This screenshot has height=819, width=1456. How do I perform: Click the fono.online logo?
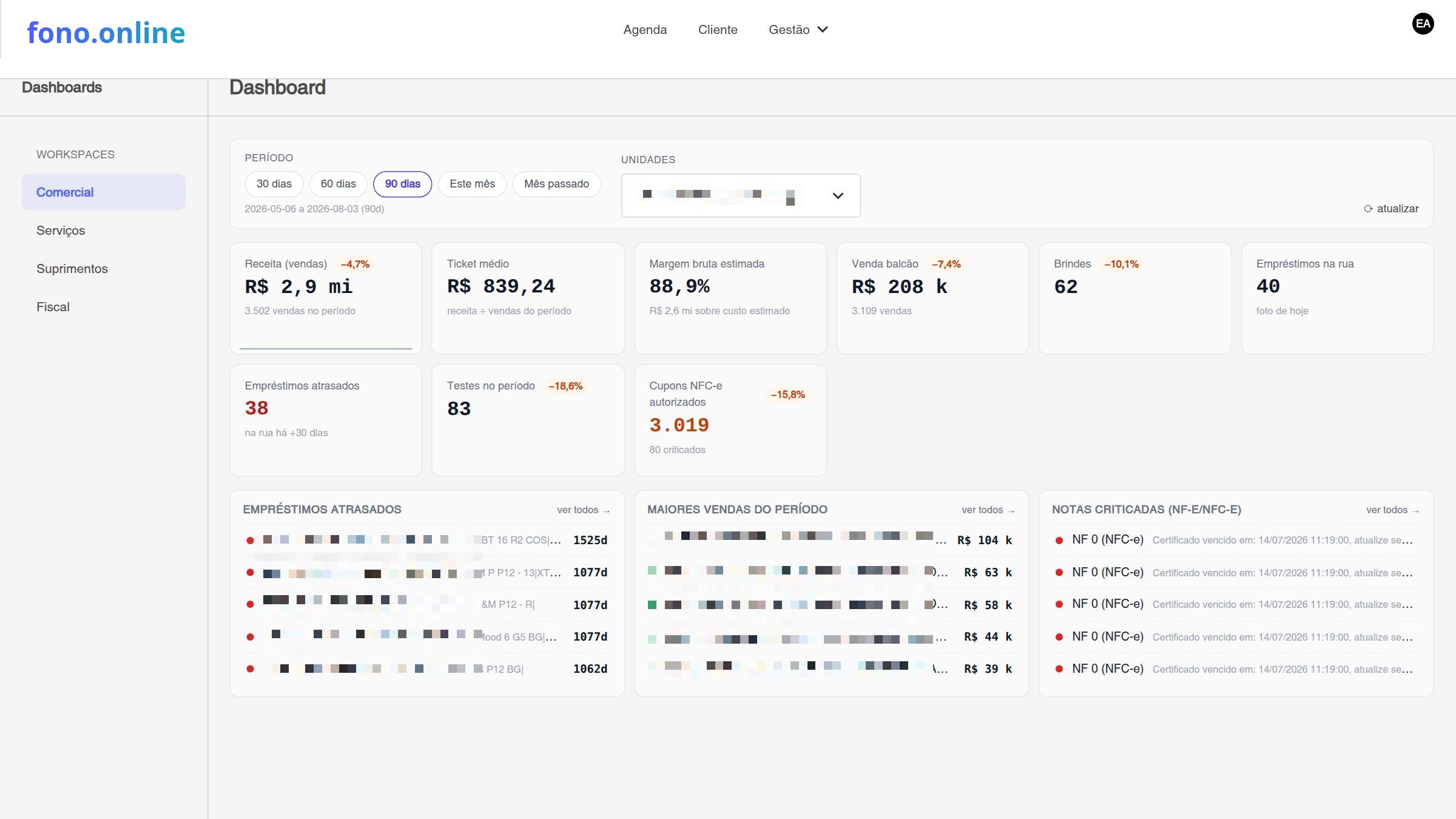106,32
